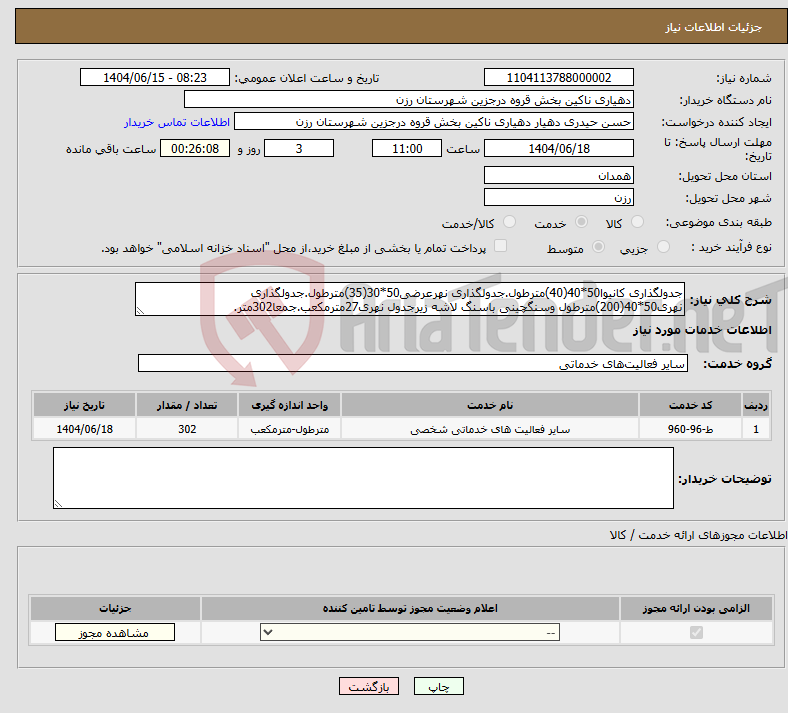This screenshot has width=788, height=713.
Task: Select the متوسط purchase type radio
Action: (599, 247)
